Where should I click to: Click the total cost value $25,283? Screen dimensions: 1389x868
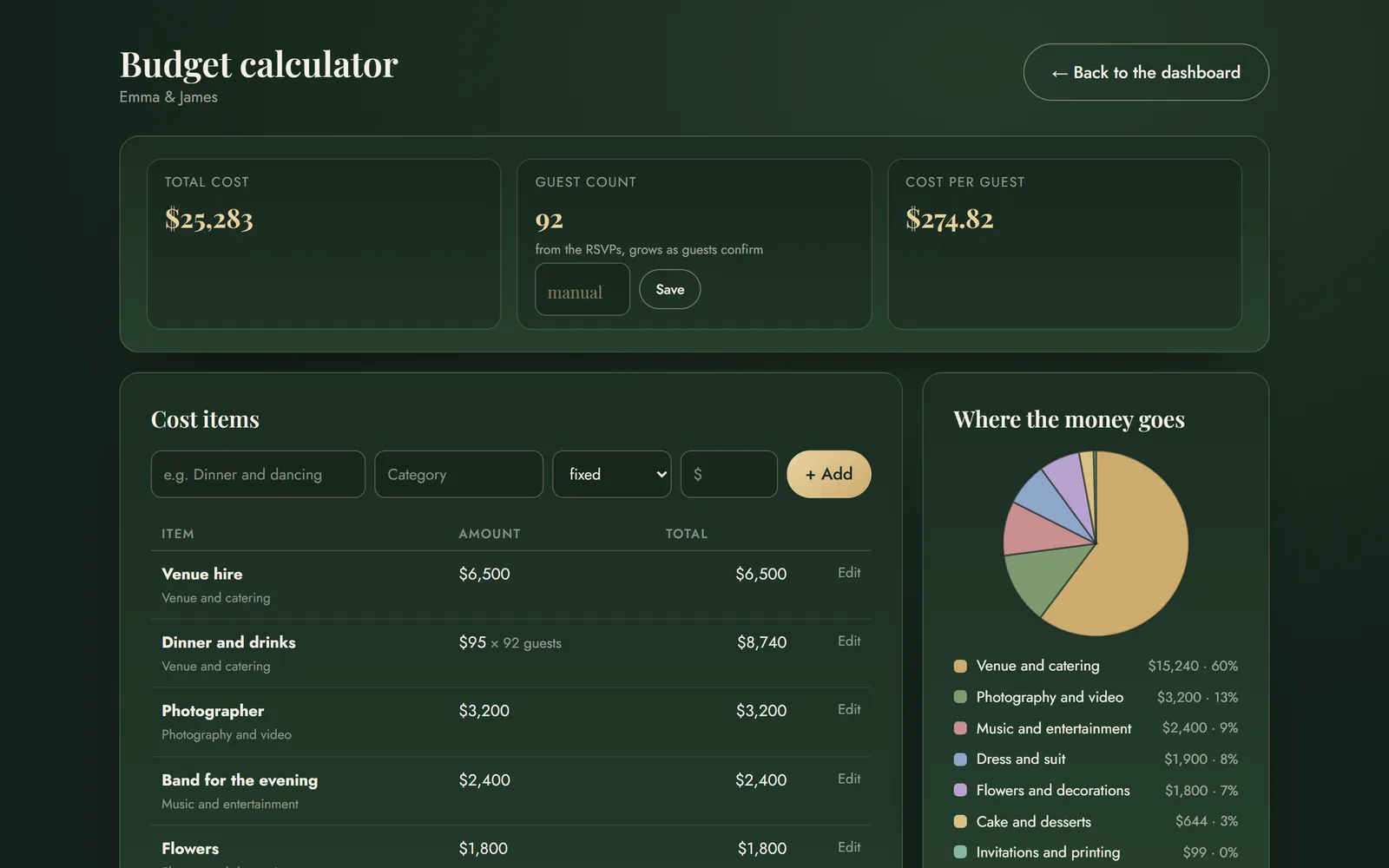click(x=209, y=219)
